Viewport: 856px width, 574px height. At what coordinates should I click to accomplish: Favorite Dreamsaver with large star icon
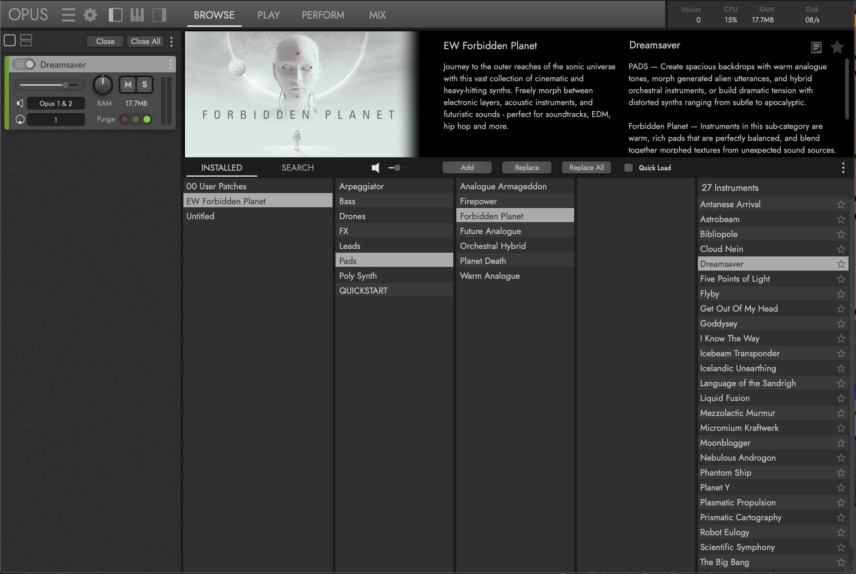coord(837,48)
